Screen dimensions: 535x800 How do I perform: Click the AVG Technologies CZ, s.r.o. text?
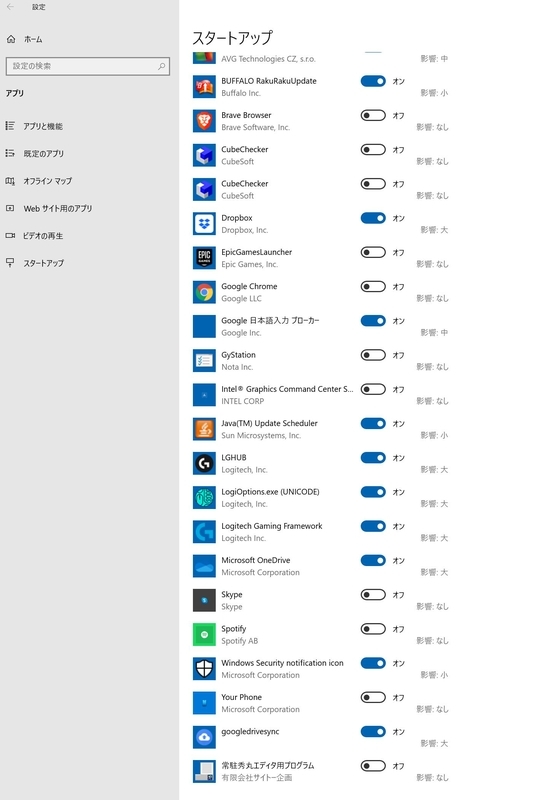(x=268, y=59)
